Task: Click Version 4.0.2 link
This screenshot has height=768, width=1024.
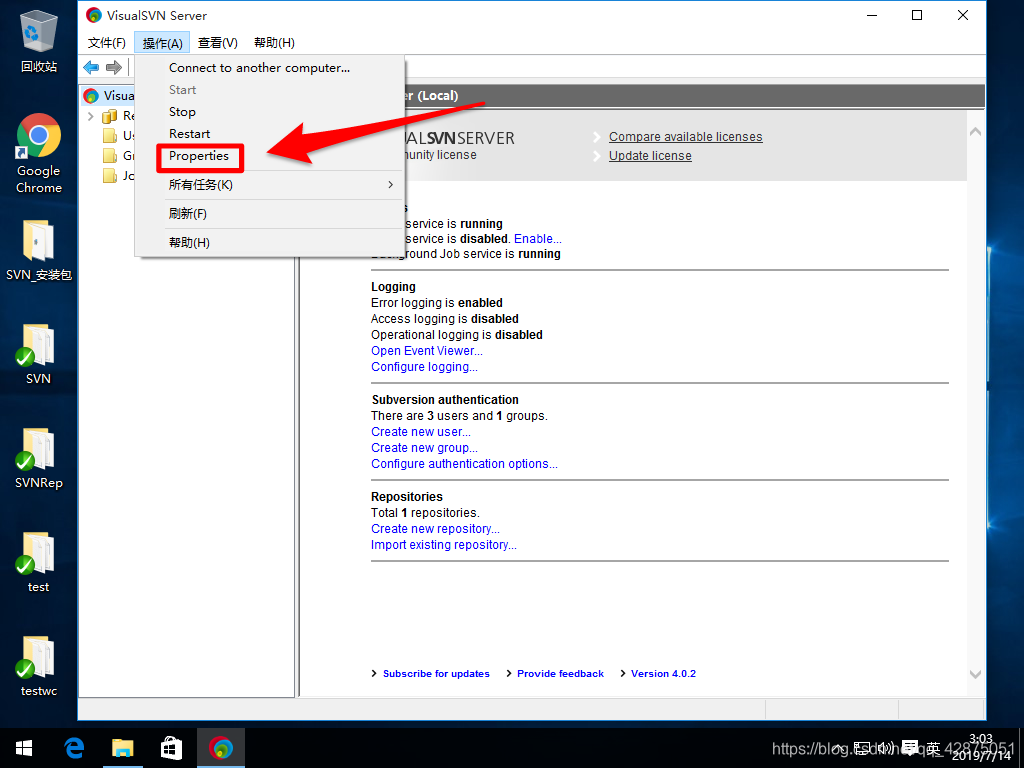Action: click(663, 673)
